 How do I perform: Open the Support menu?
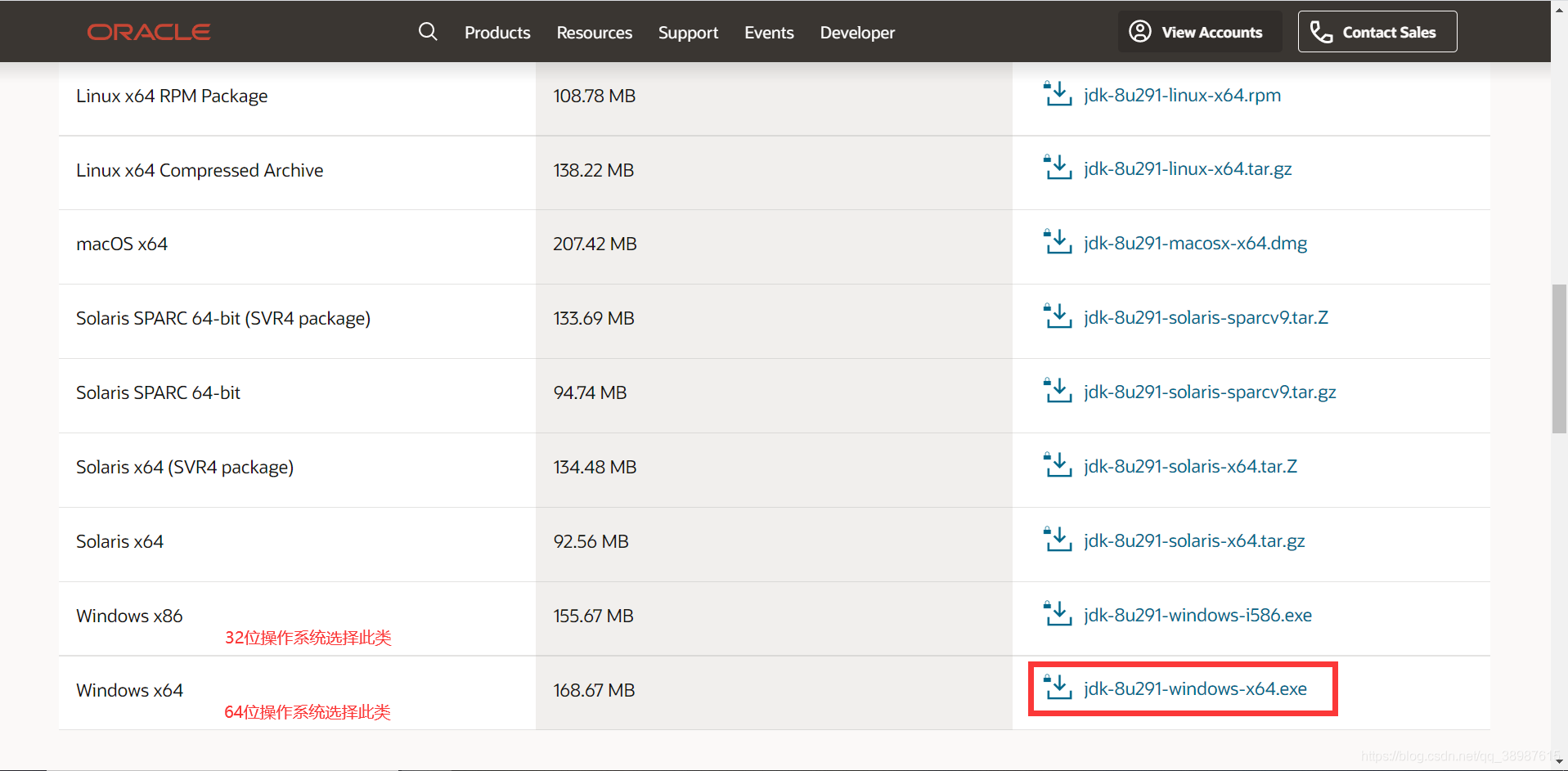pos(688,33)
